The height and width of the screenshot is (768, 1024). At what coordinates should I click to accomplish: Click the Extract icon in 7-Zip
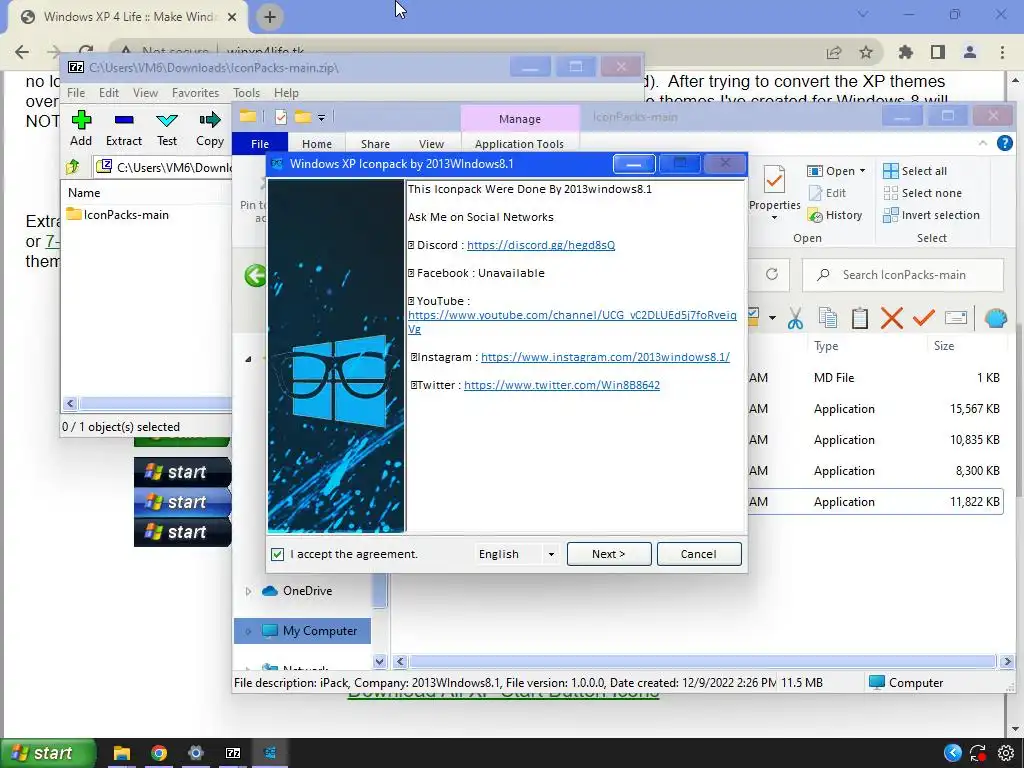pos(123,120)
